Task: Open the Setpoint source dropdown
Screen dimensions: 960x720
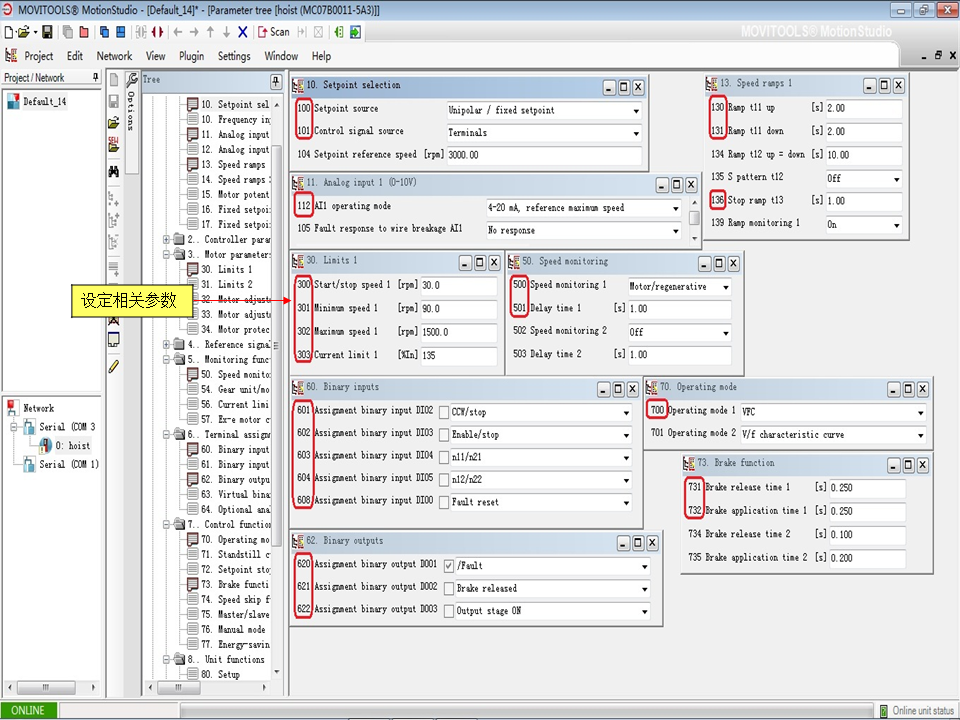Action: coord(635,110)
